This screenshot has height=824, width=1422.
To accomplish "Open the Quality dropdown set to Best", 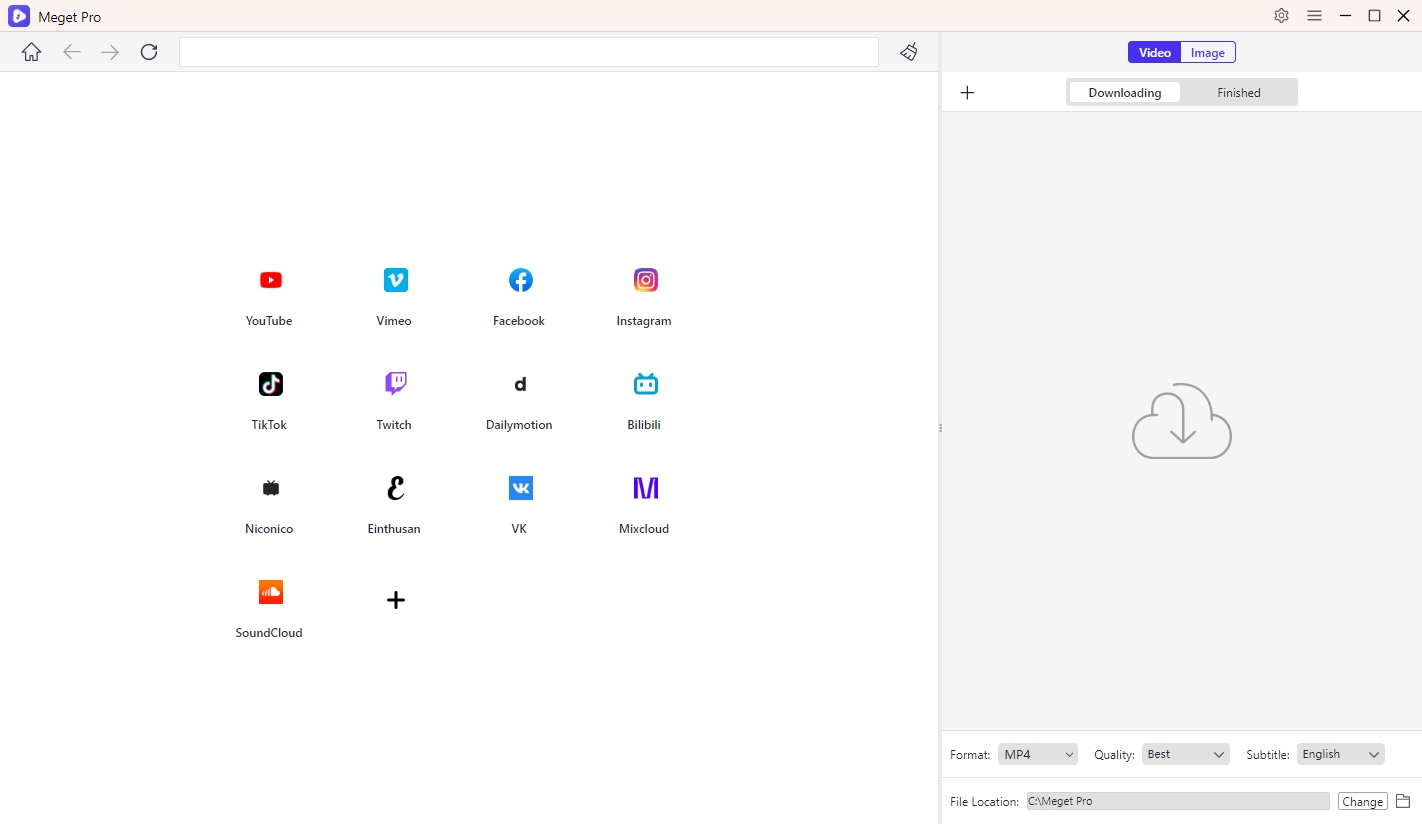I will pyautogui.click(x=1185, y=754).
